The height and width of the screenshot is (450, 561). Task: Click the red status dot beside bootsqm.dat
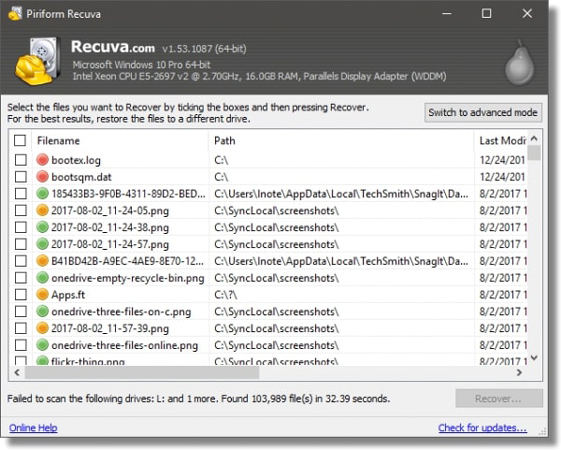(x=42, y=177)
